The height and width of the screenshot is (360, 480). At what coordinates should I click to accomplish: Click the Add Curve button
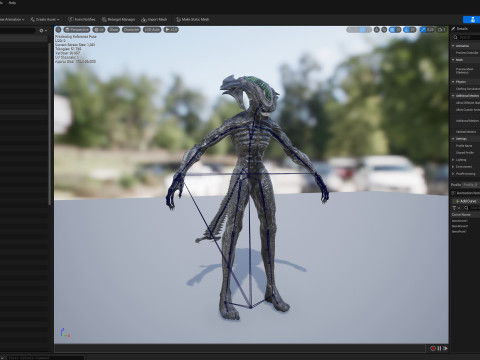point(466,201)
